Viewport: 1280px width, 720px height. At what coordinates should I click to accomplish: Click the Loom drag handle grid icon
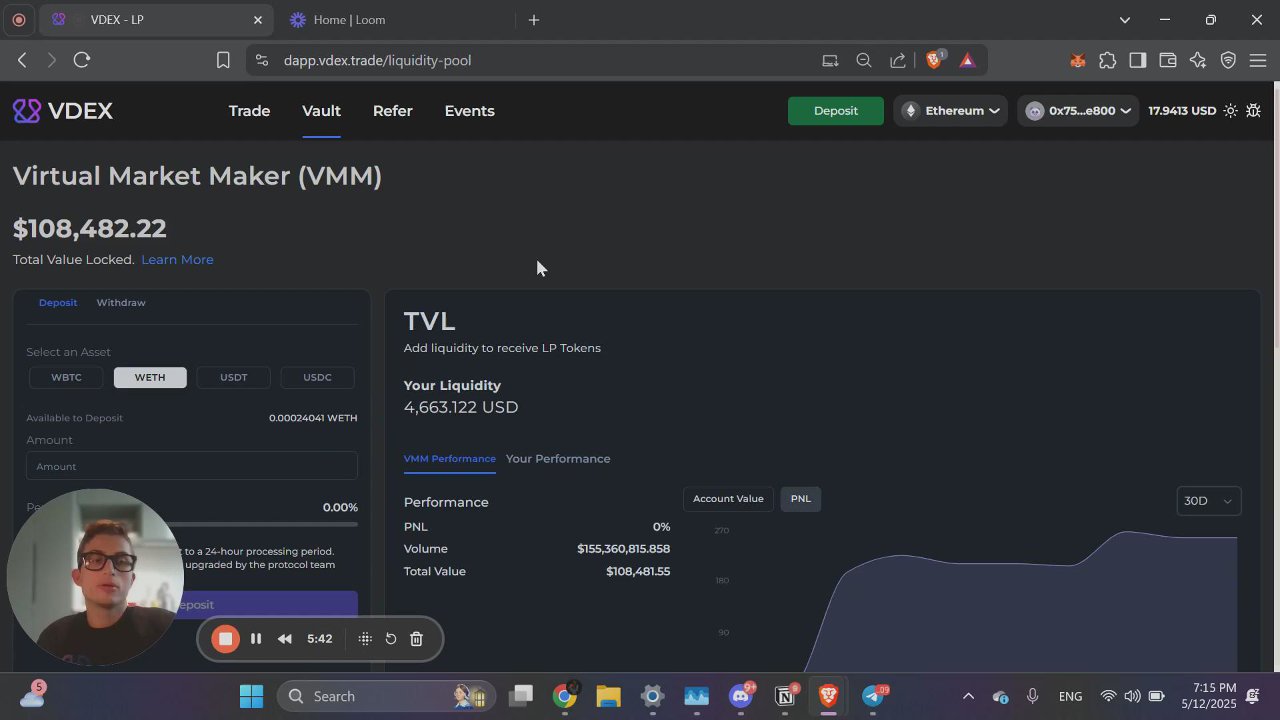pyautogui.click(x=365, y=639)
